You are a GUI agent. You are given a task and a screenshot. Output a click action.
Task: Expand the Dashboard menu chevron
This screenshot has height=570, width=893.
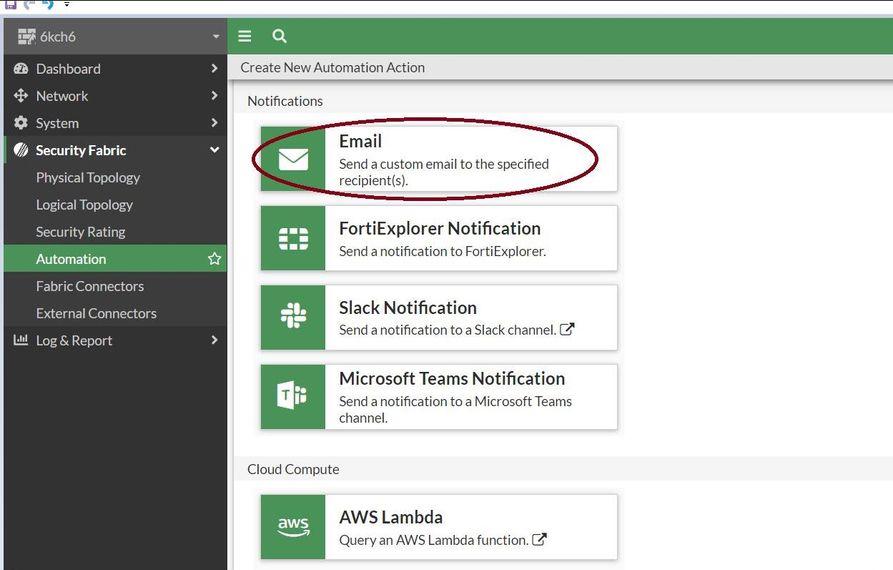[x=214, y=69]
